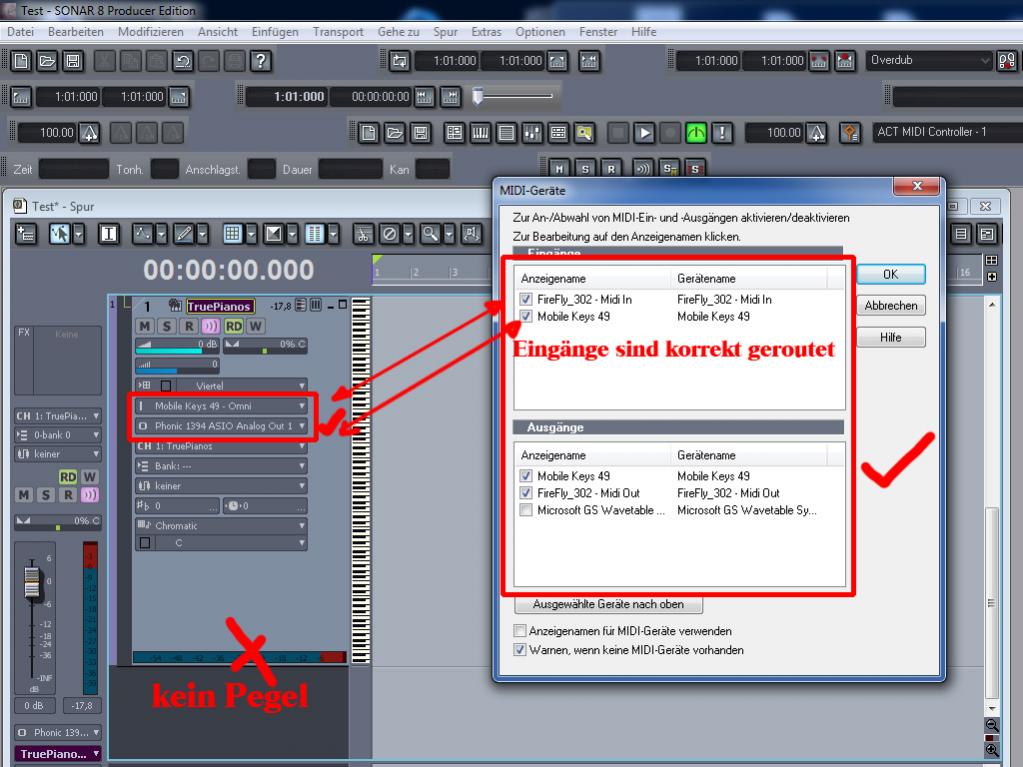The height and width of the screenshot is (767, 1023).
Task: Click OK in MIDI-Geräte dialog
Action: click(891, 275)
